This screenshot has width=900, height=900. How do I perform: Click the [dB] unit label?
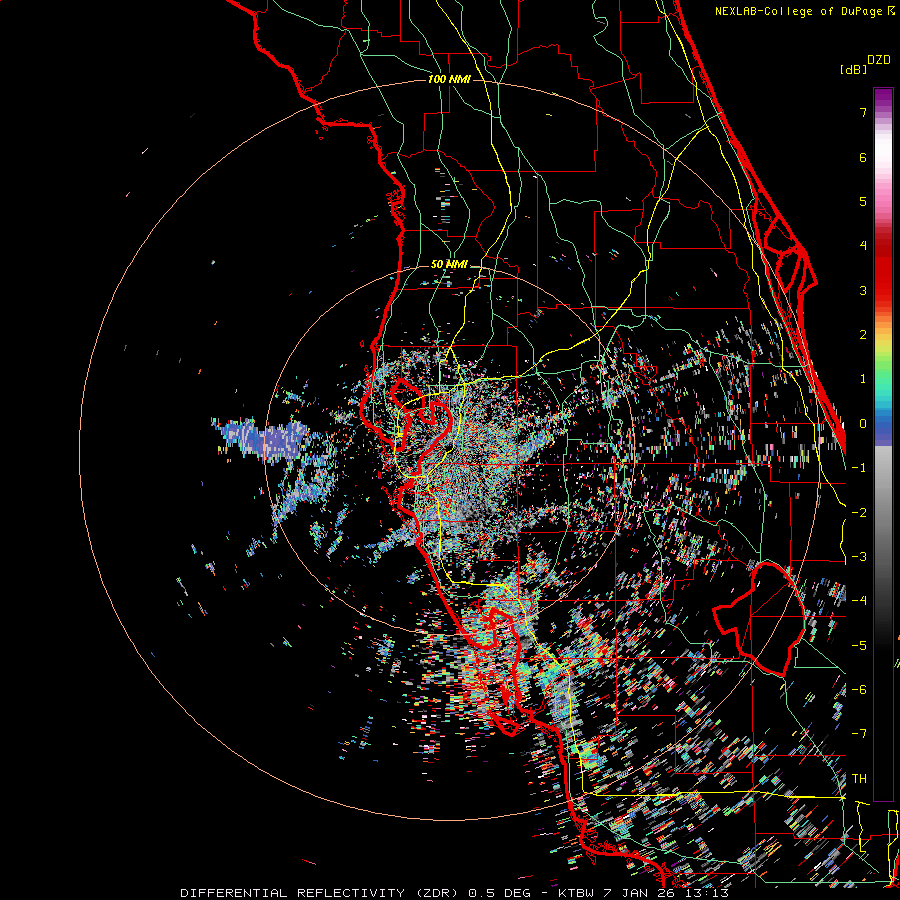[x=853, y=69]
